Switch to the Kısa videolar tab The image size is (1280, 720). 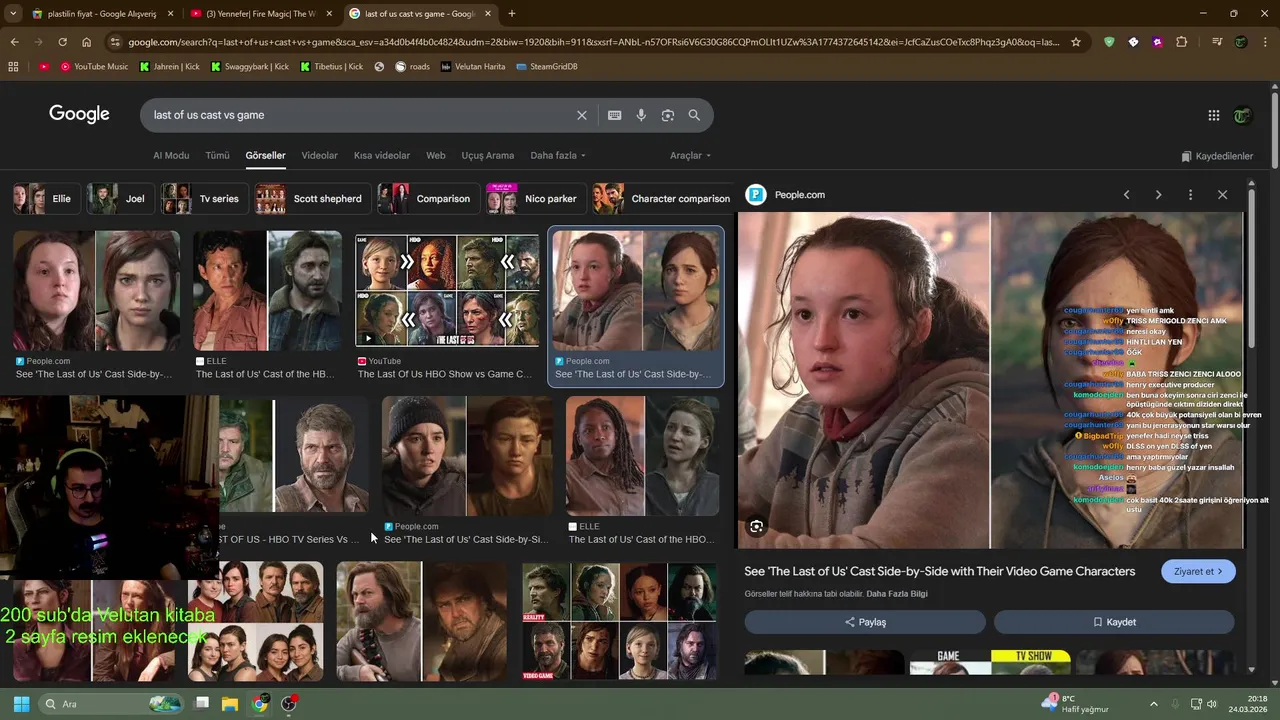coord(382,156)
